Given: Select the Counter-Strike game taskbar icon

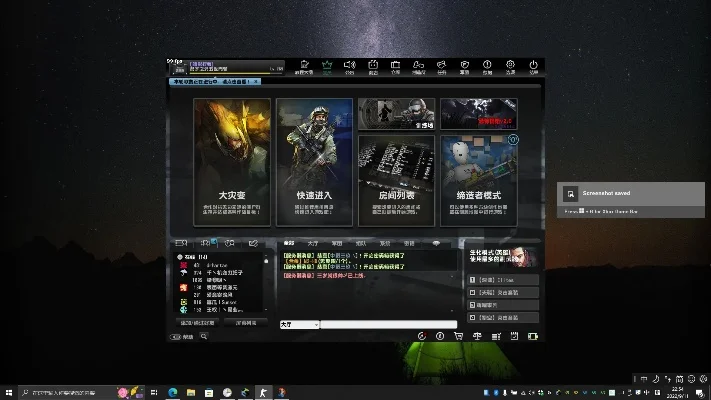Looking at the screenshot, I should tap(263, 392).
